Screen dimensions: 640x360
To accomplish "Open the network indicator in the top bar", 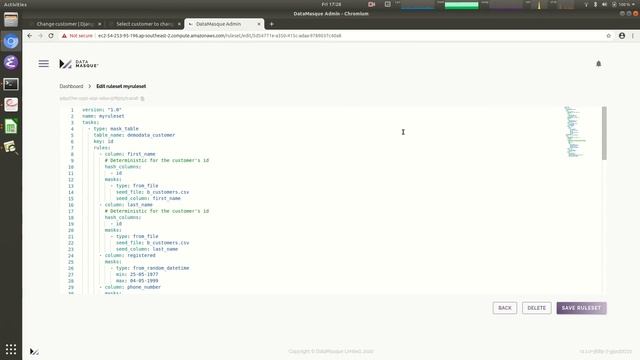I will 586,4.
